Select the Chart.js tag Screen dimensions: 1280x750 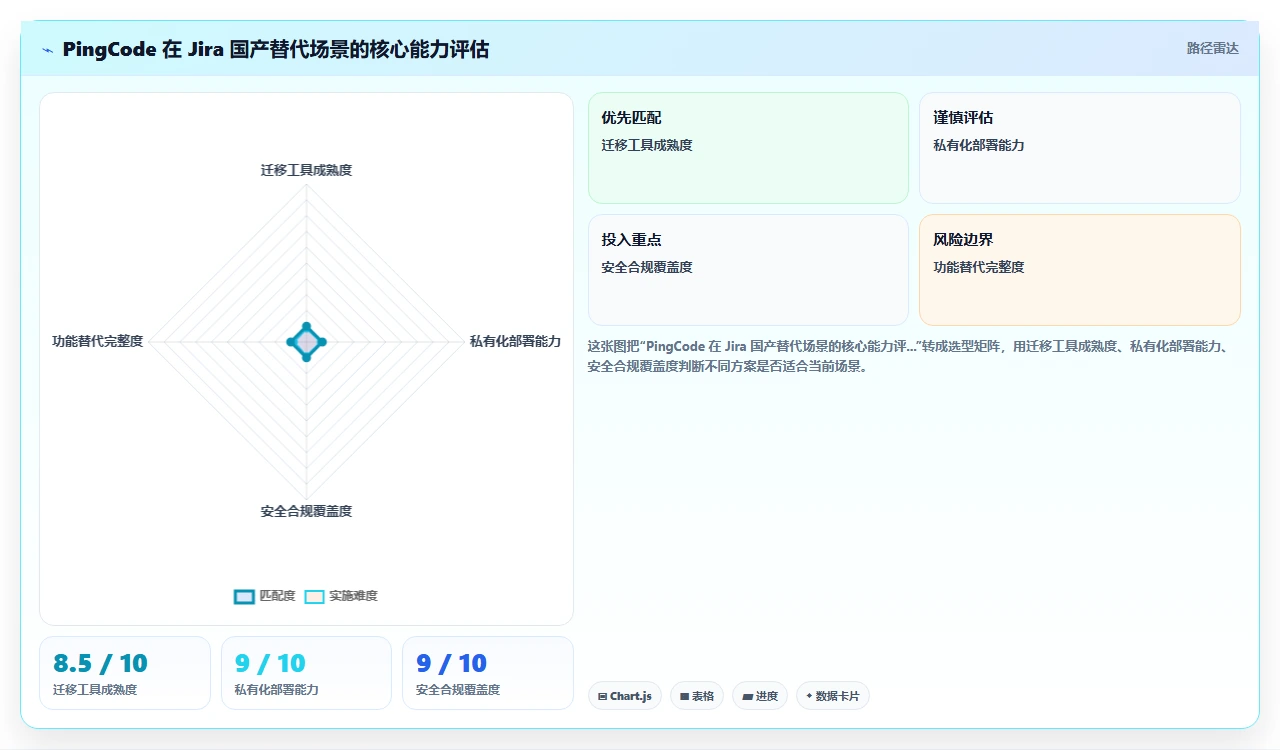[625, 696]
